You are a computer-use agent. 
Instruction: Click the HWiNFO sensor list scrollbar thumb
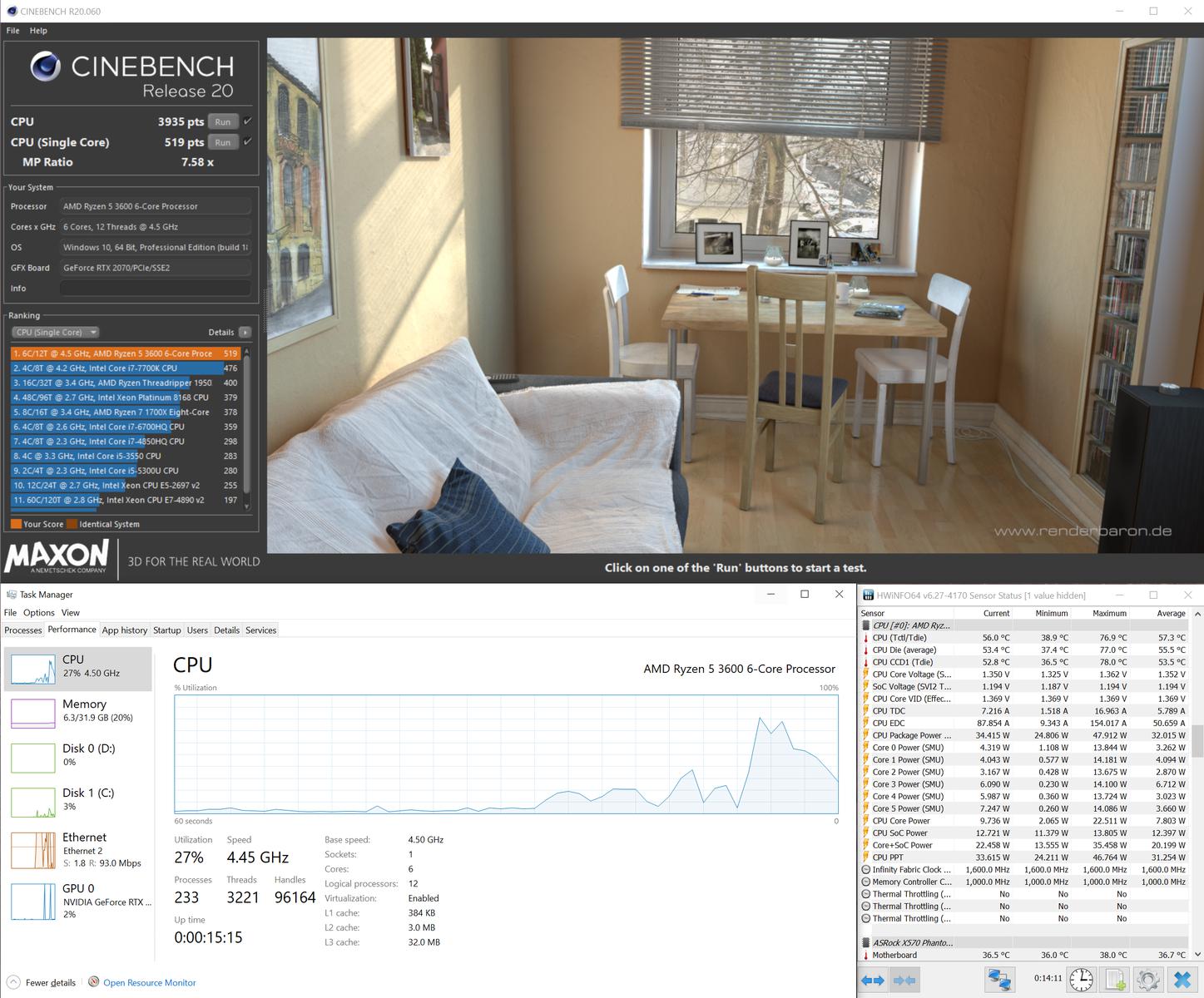pos(1197,741)
